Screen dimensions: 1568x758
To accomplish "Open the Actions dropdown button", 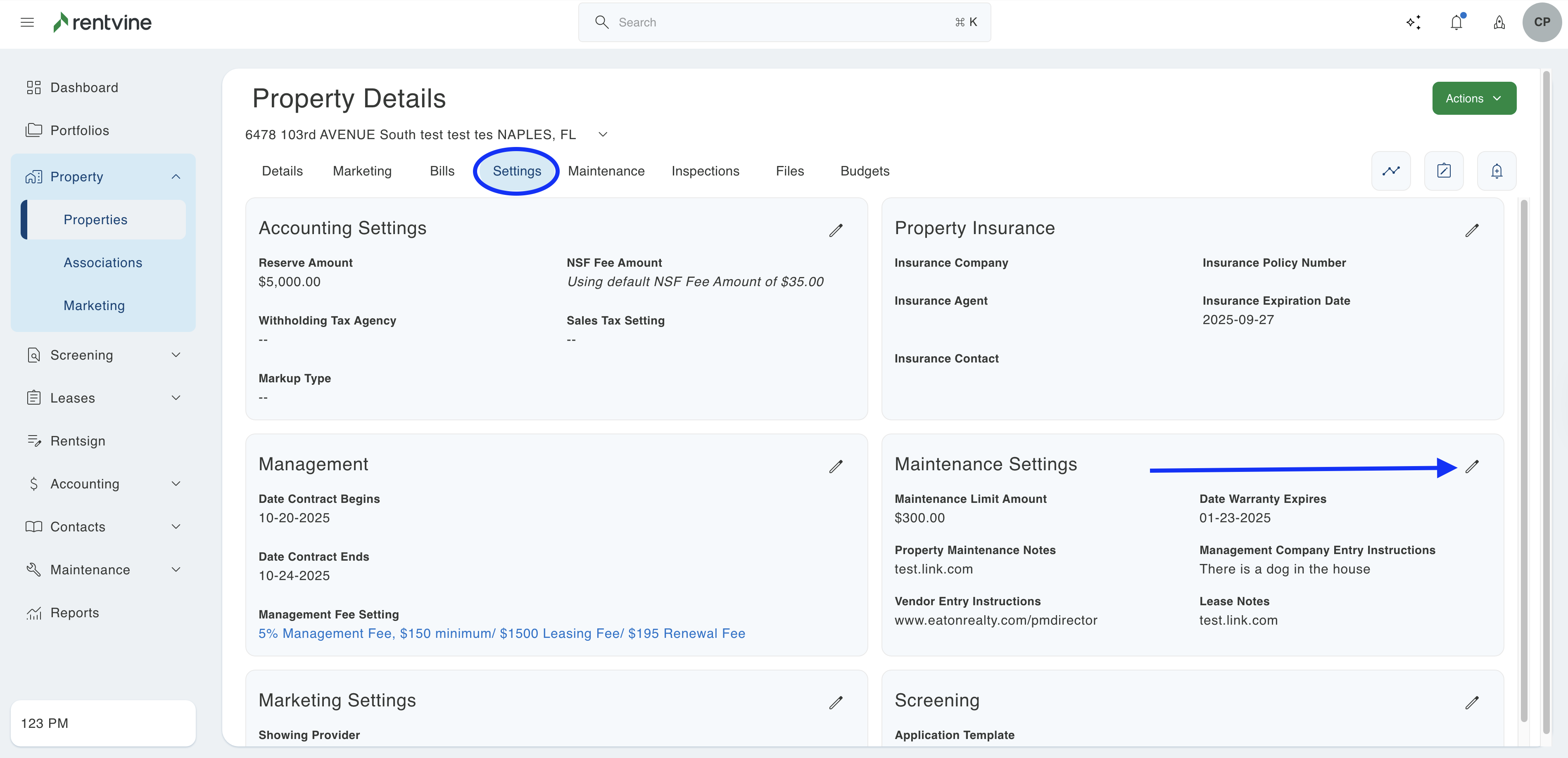I will click(x=1473, y=99).
